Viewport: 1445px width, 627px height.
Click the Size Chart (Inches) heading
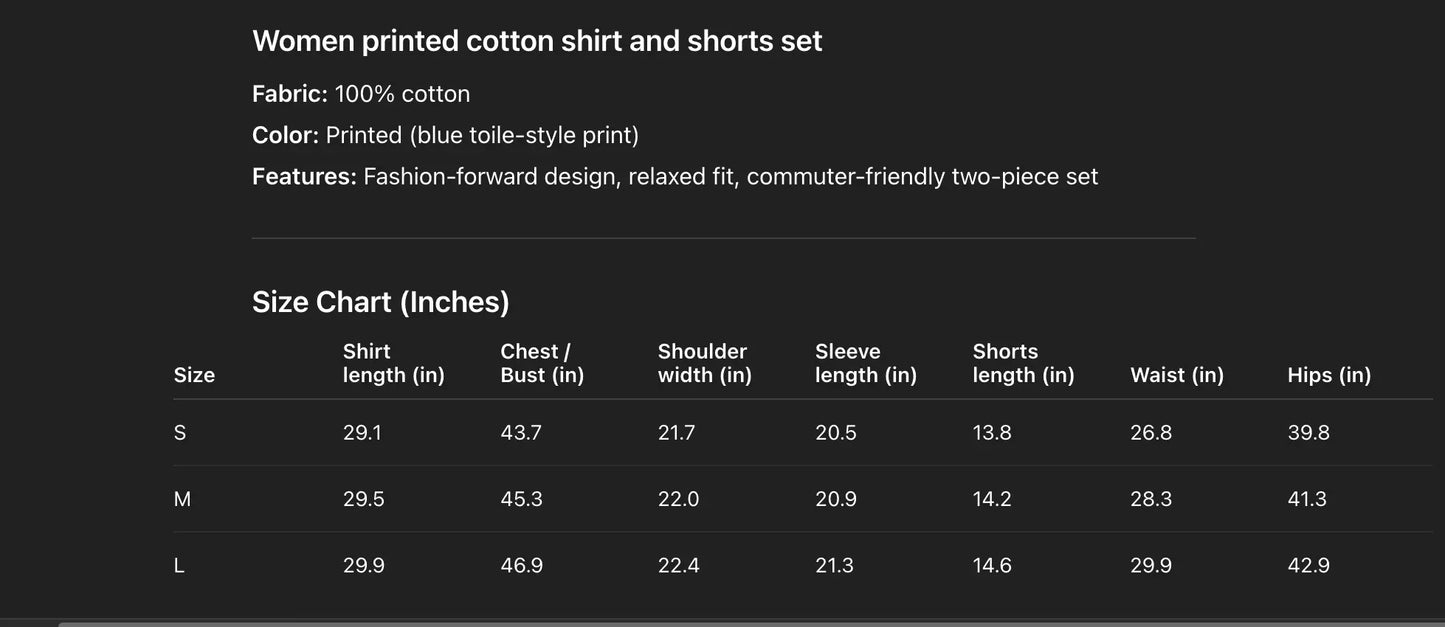381,302
